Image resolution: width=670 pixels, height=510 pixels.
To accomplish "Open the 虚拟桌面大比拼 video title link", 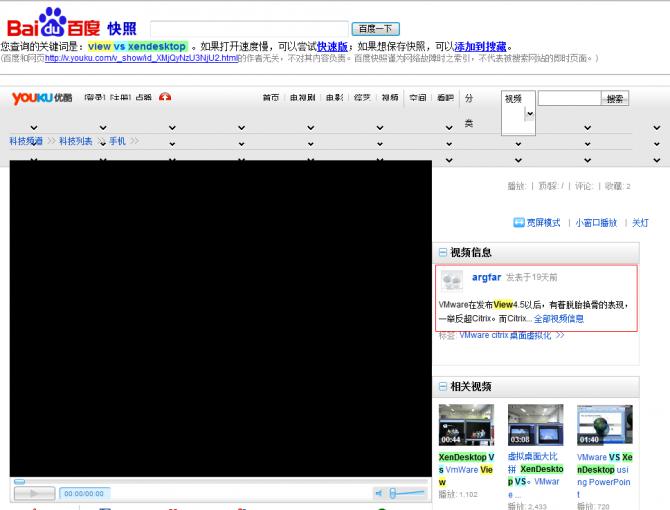I will point(535,475).
